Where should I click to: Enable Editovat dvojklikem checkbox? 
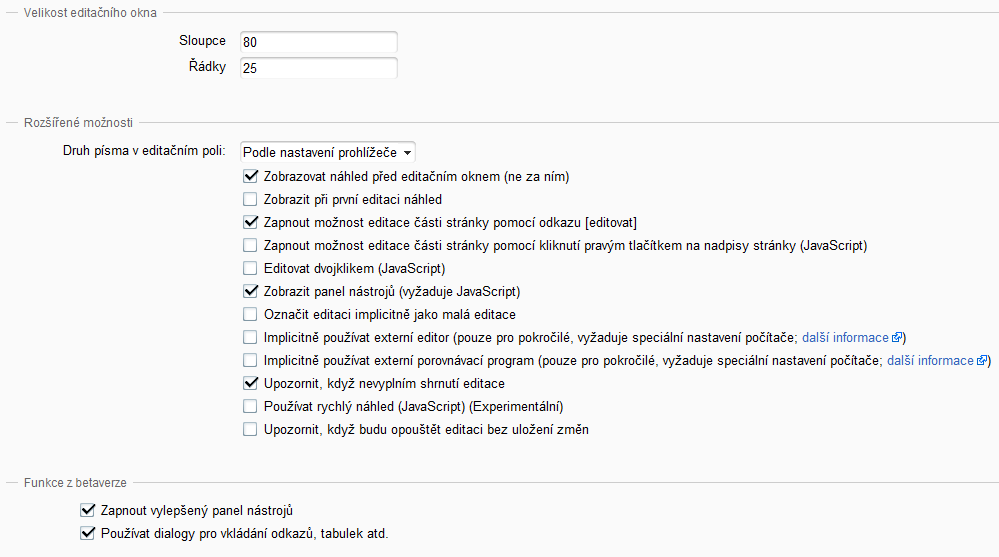click(x=250, y=268)
